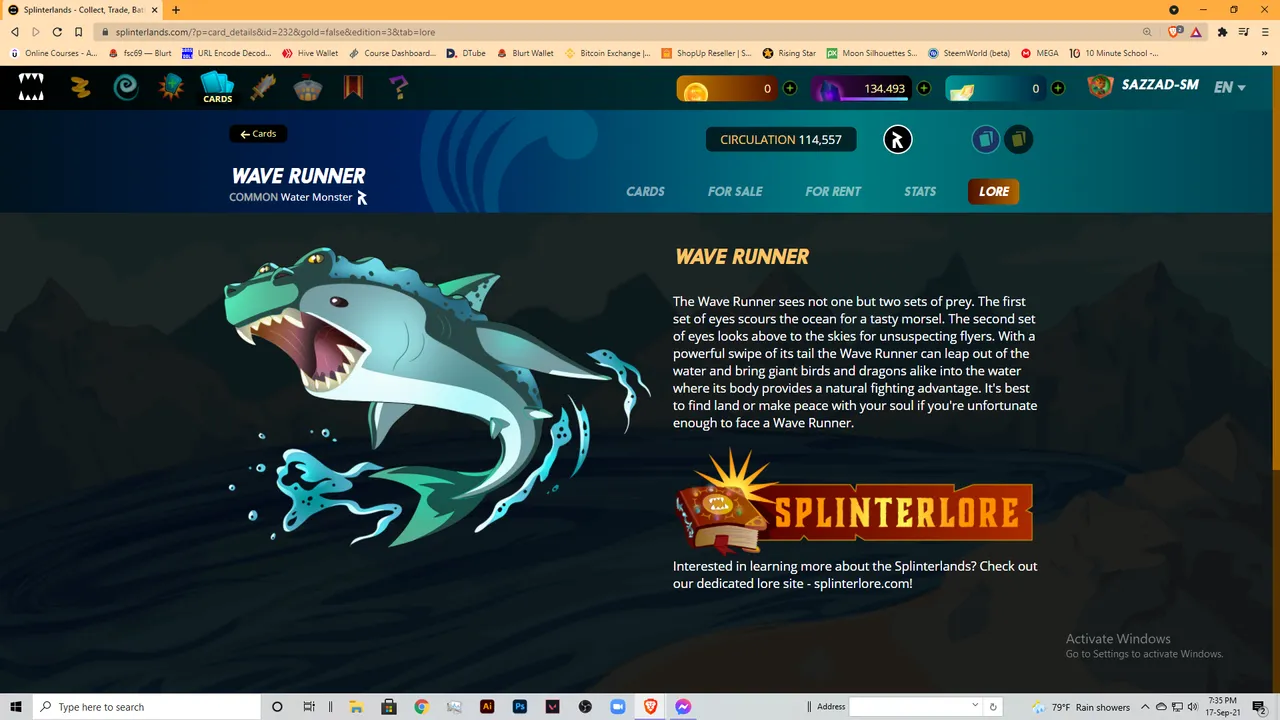Add credits with the plus beside the coin balance

(x=790, y=88)
